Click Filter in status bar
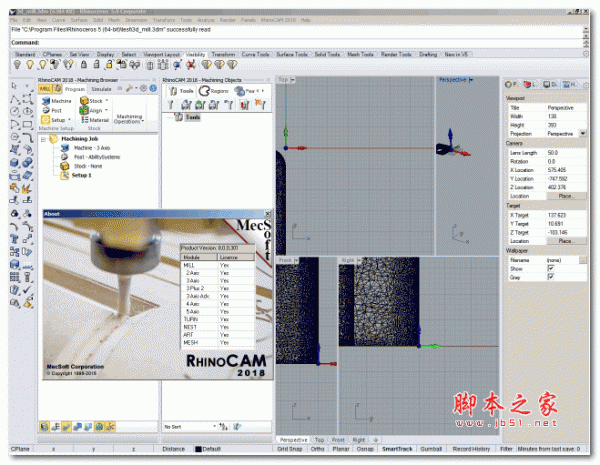600x465 pixels. point(506,449)
